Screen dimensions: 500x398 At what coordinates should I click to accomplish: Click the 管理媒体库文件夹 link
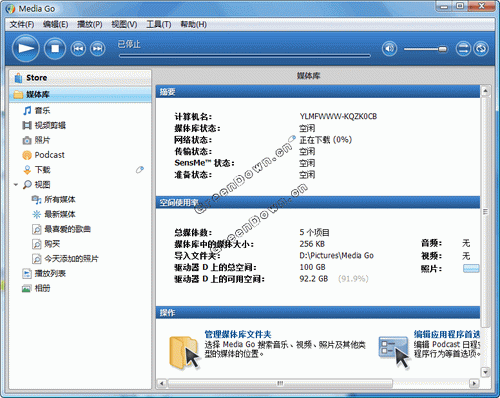coord(238,334)
